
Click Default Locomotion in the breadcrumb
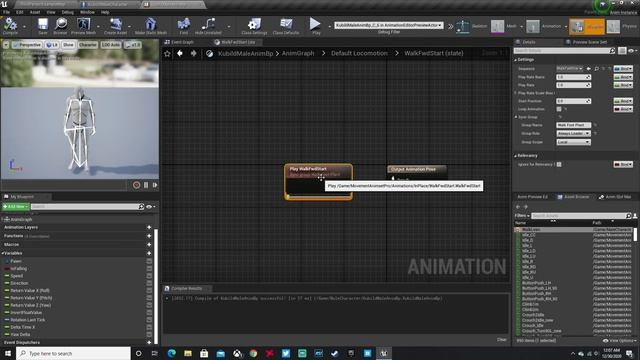point(359,53)
